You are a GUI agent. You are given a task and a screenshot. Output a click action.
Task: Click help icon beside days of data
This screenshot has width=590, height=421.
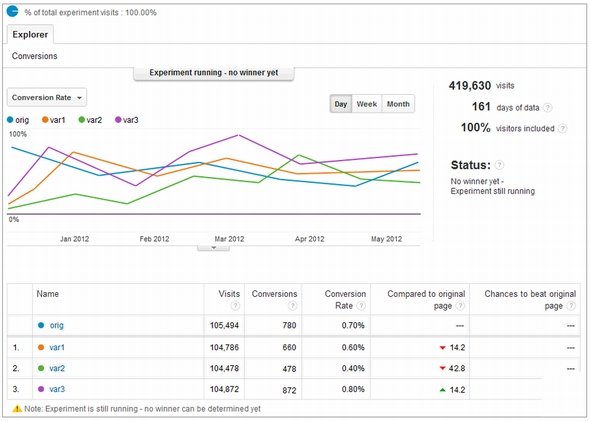pos(548,108)
